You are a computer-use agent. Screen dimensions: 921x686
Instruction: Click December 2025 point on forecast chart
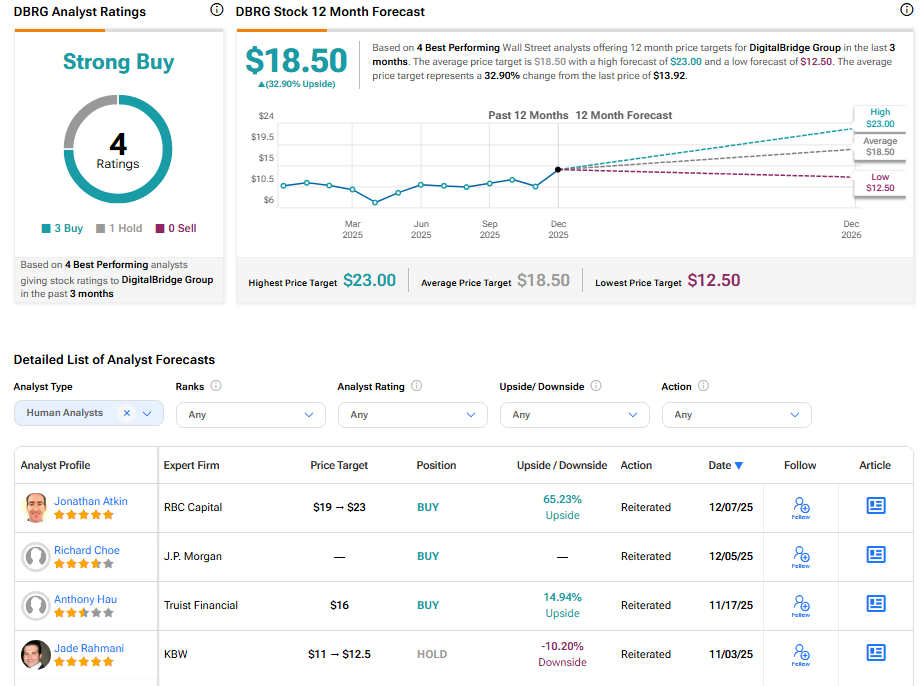click(558, 169)
